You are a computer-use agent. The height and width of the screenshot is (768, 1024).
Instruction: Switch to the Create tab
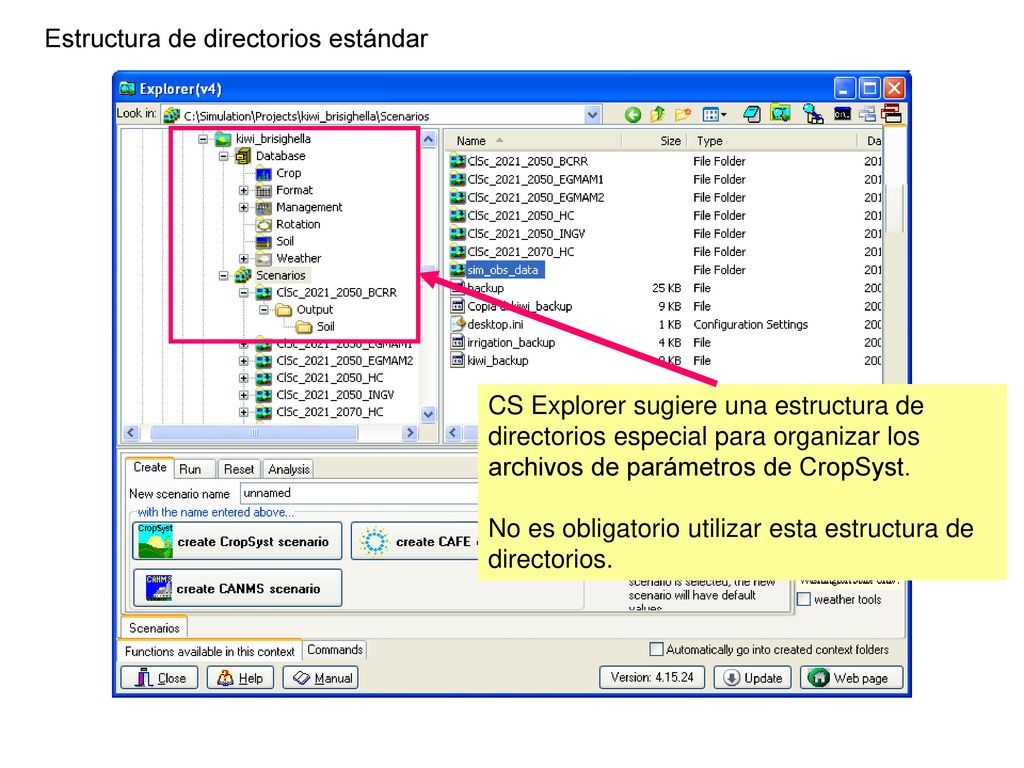(150, 468)
